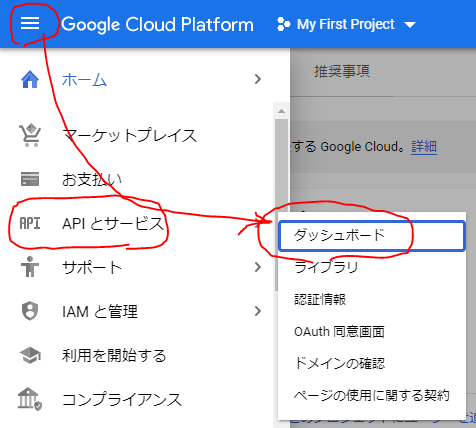This screenshot has height=428, width=476.
Task: Open 利用を開始する menu entry
Action: tap(114, 355)
